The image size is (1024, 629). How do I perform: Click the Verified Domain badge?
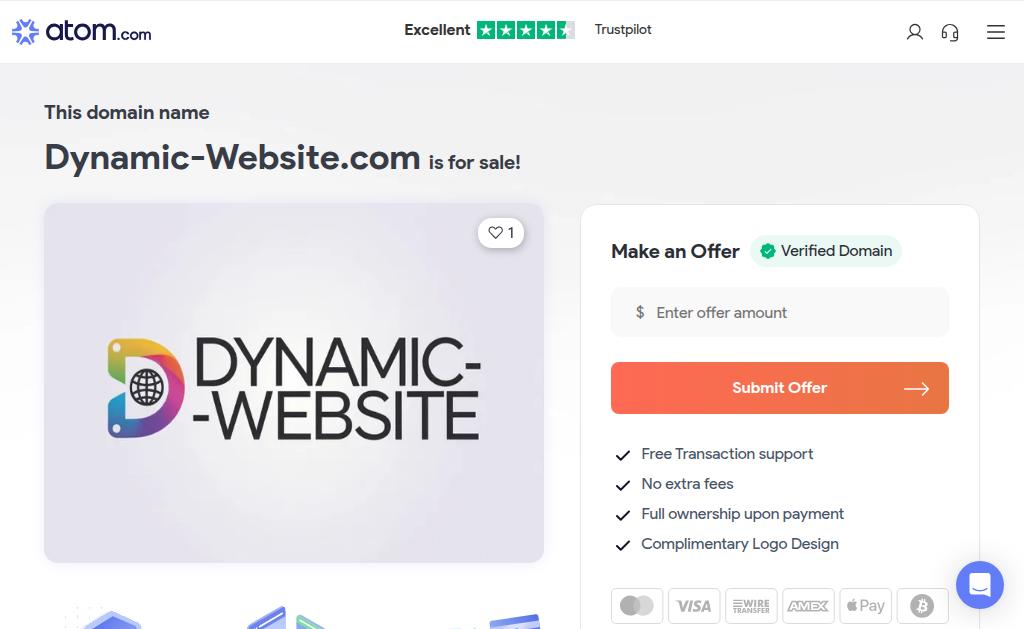826,251
